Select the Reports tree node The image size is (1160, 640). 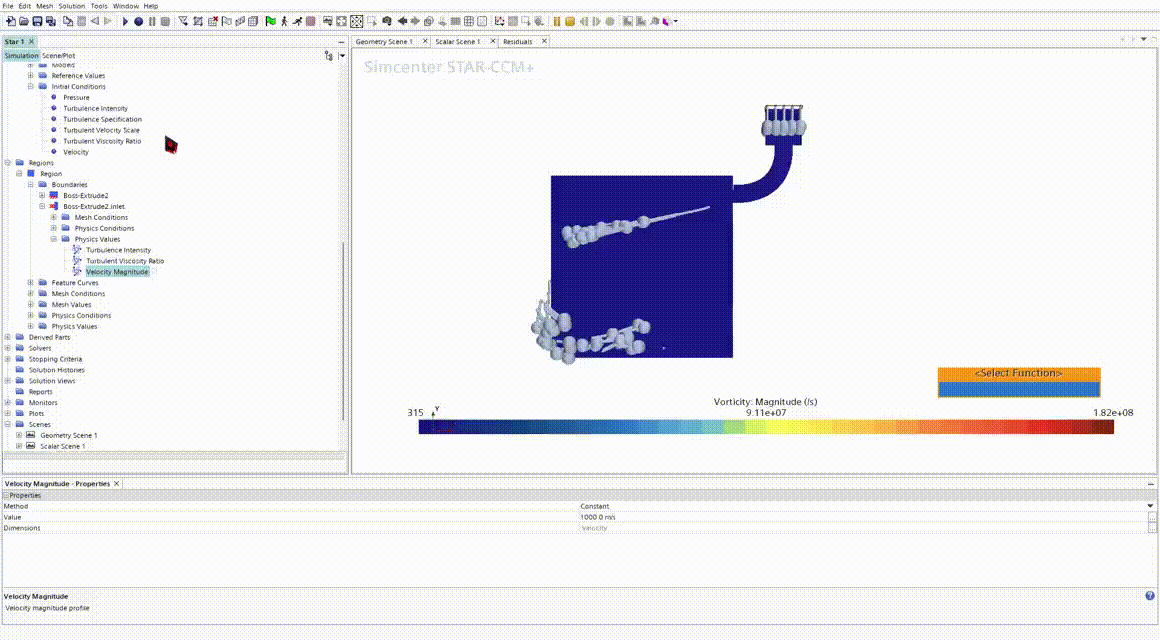point(41,392)
